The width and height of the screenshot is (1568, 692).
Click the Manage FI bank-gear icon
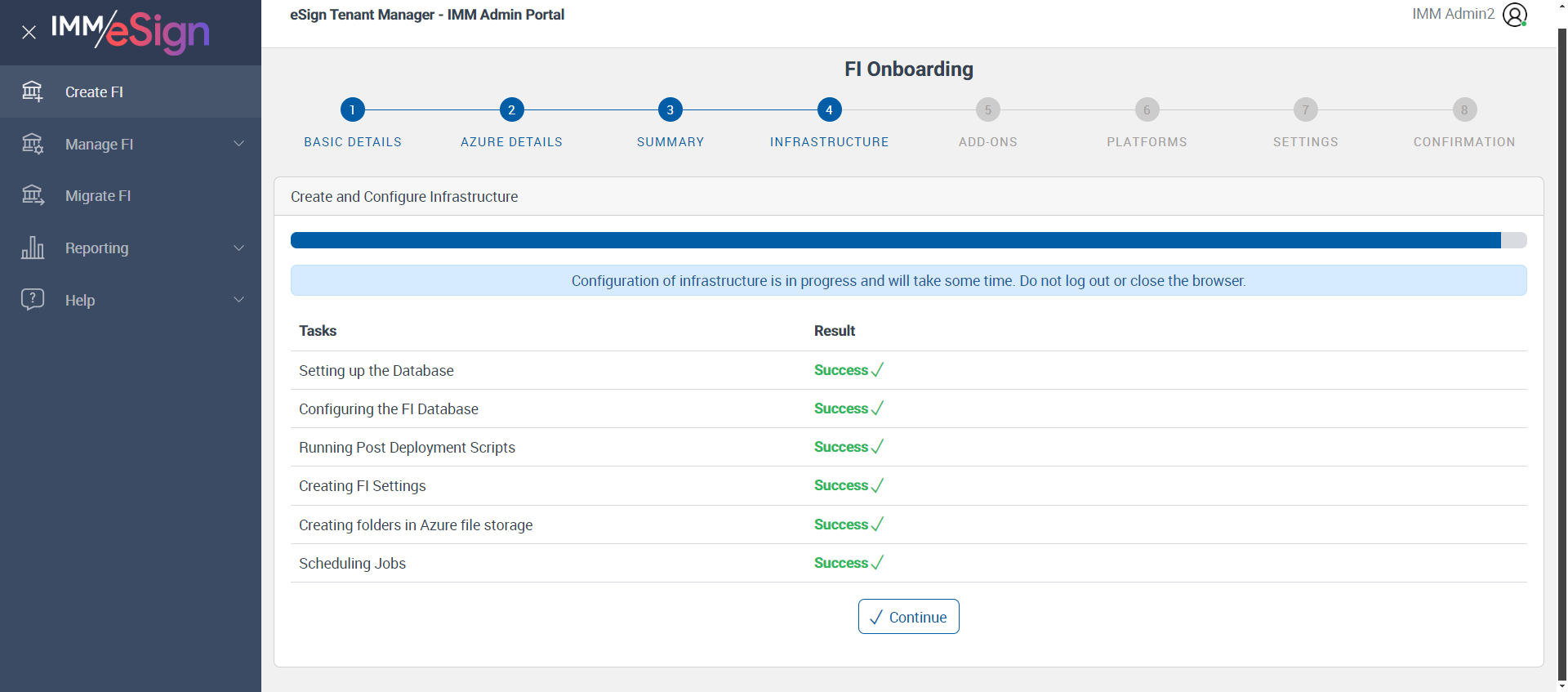[x=33, y=144]
